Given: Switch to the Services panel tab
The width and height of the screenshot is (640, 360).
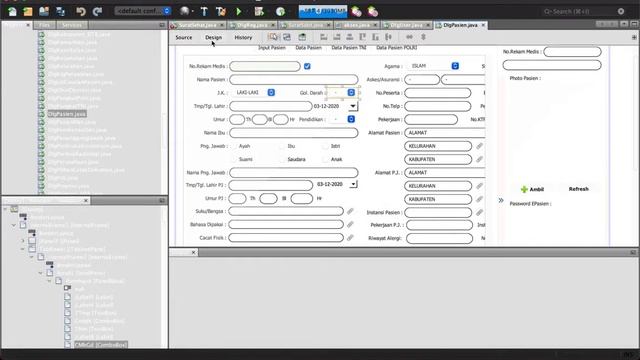Looking at the screenshot, I should click(72, 25).
